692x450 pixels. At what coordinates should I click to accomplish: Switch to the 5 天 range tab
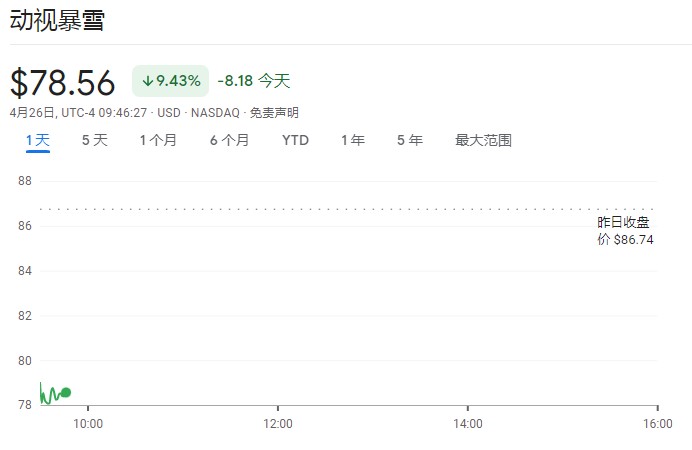pyautogui.click(x=95, y=140)
